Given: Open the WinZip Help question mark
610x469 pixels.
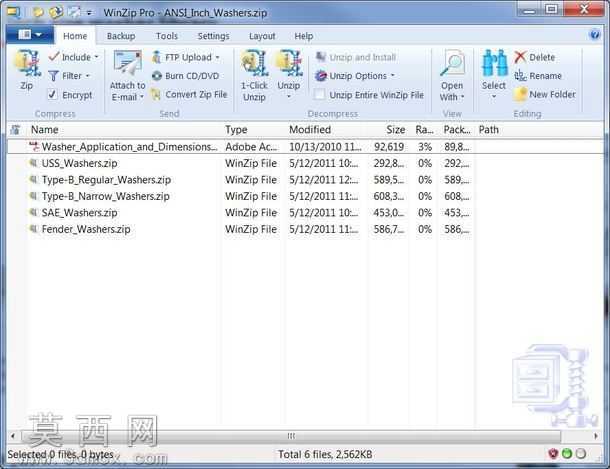Looking at the screenshot, I should pyautogui.click(x=595, y=35).
